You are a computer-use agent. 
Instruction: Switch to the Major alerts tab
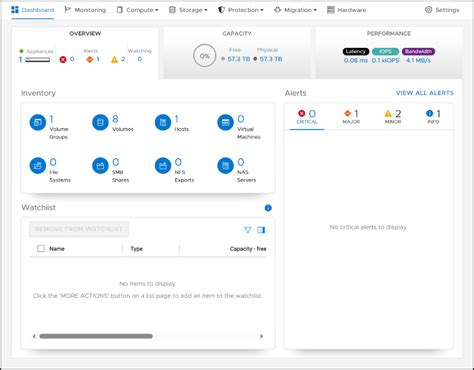(351, 117)
